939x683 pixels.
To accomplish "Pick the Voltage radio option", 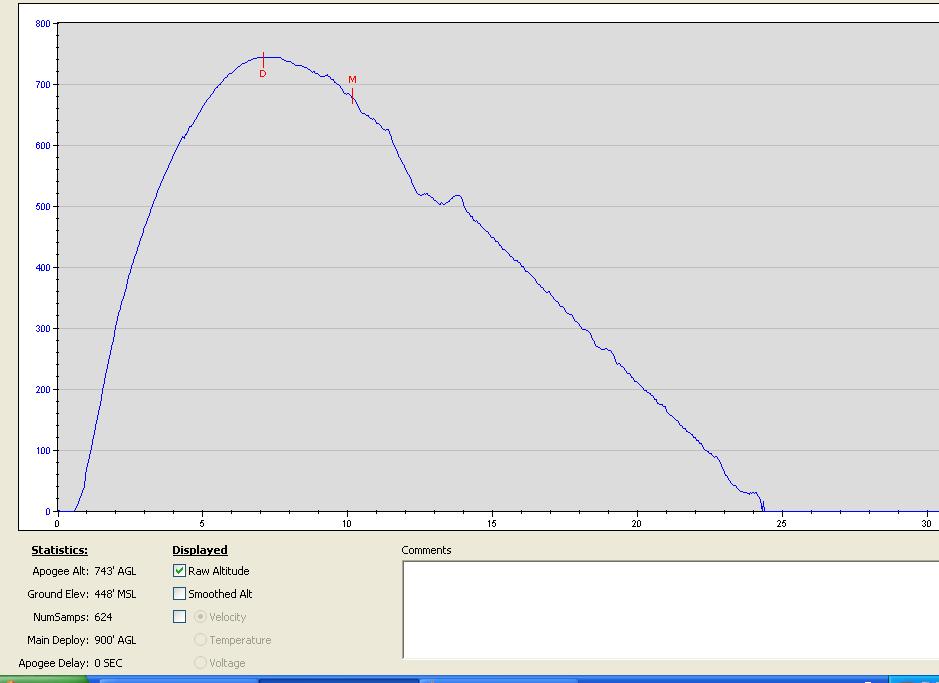I will [201, 662].
